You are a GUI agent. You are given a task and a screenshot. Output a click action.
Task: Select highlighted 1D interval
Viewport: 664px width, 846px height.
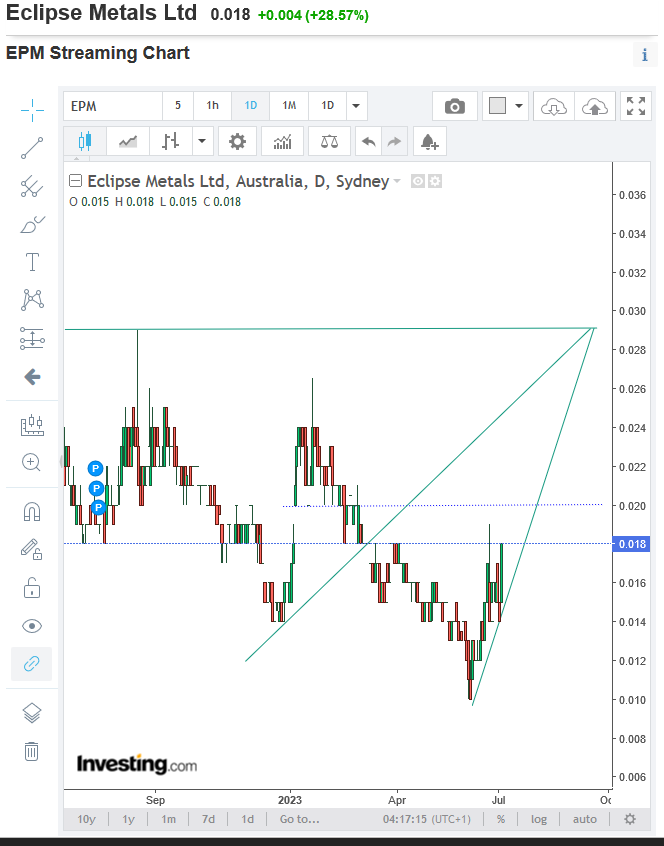(x=251, y=106)
